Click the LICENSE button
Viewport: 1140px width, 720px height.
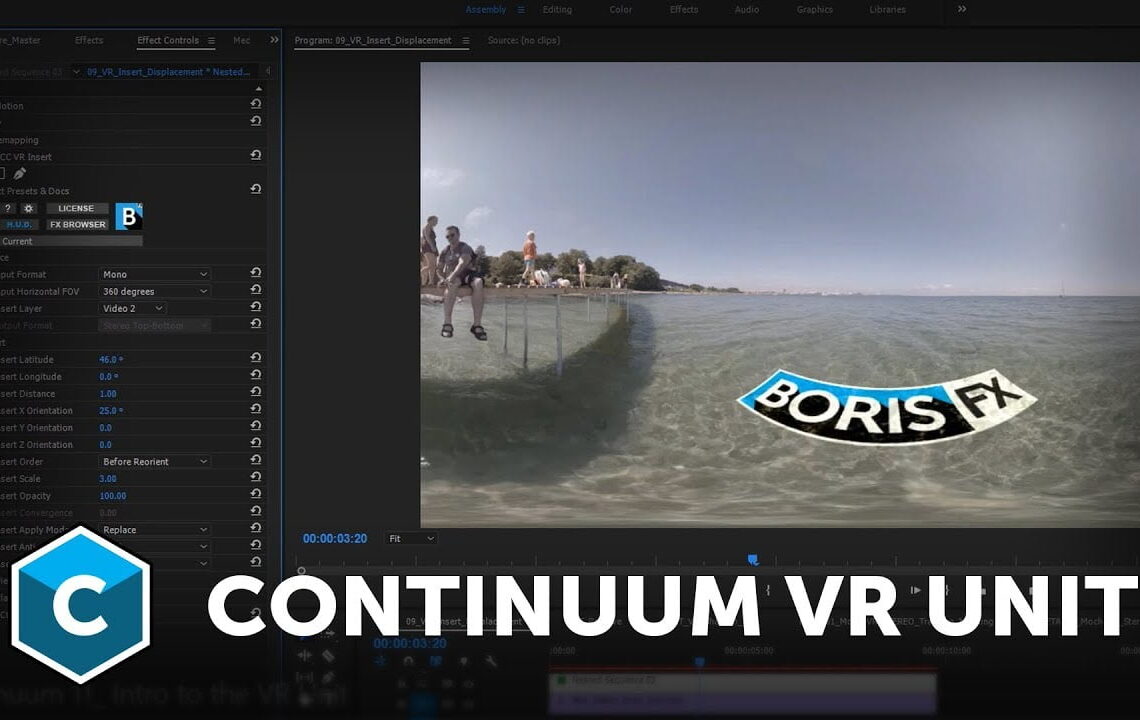tap(77, 208)
